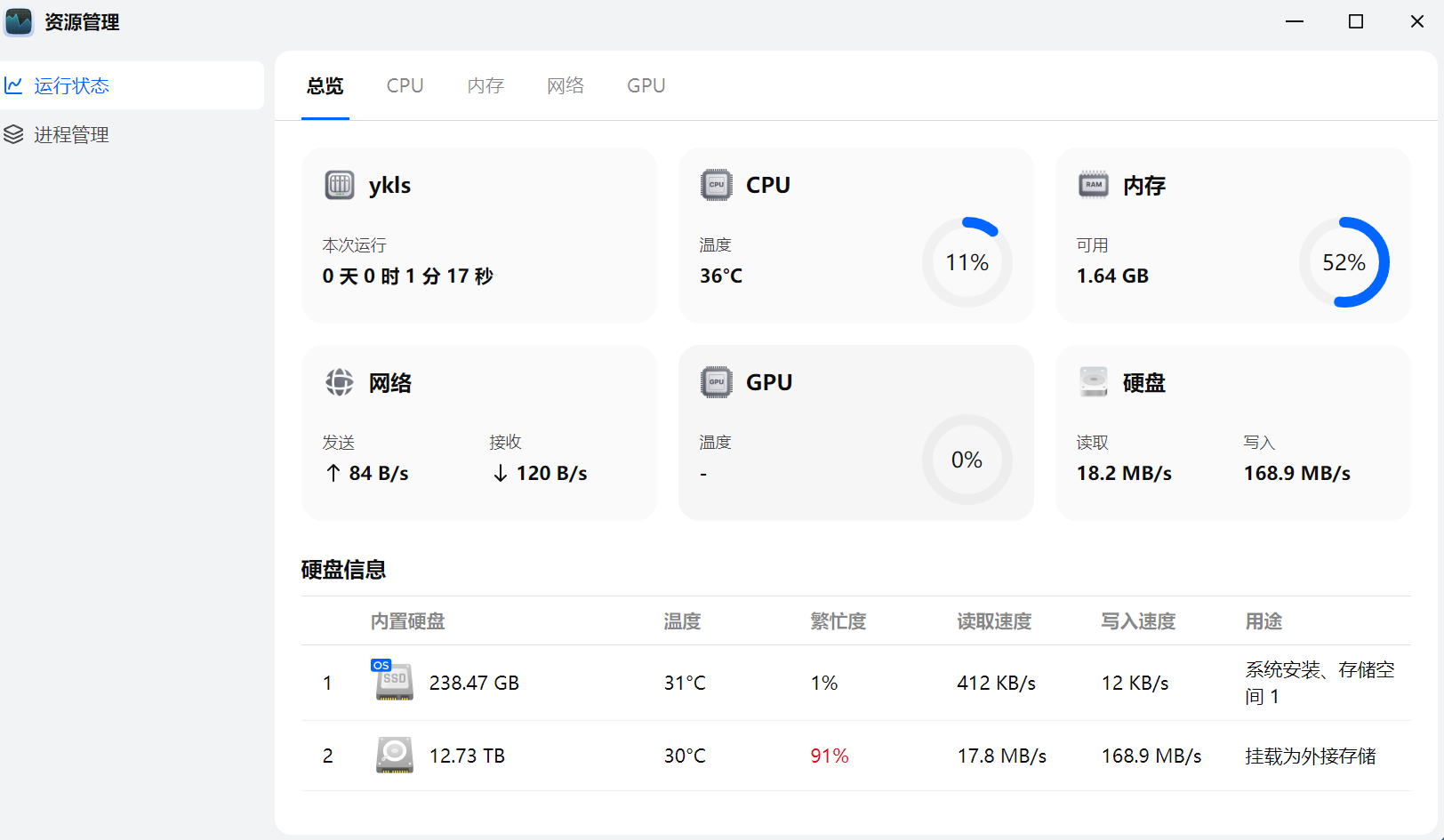1444x840 pixels.
Task: Close the 资源管理 window
Action: pos(1417,21)
